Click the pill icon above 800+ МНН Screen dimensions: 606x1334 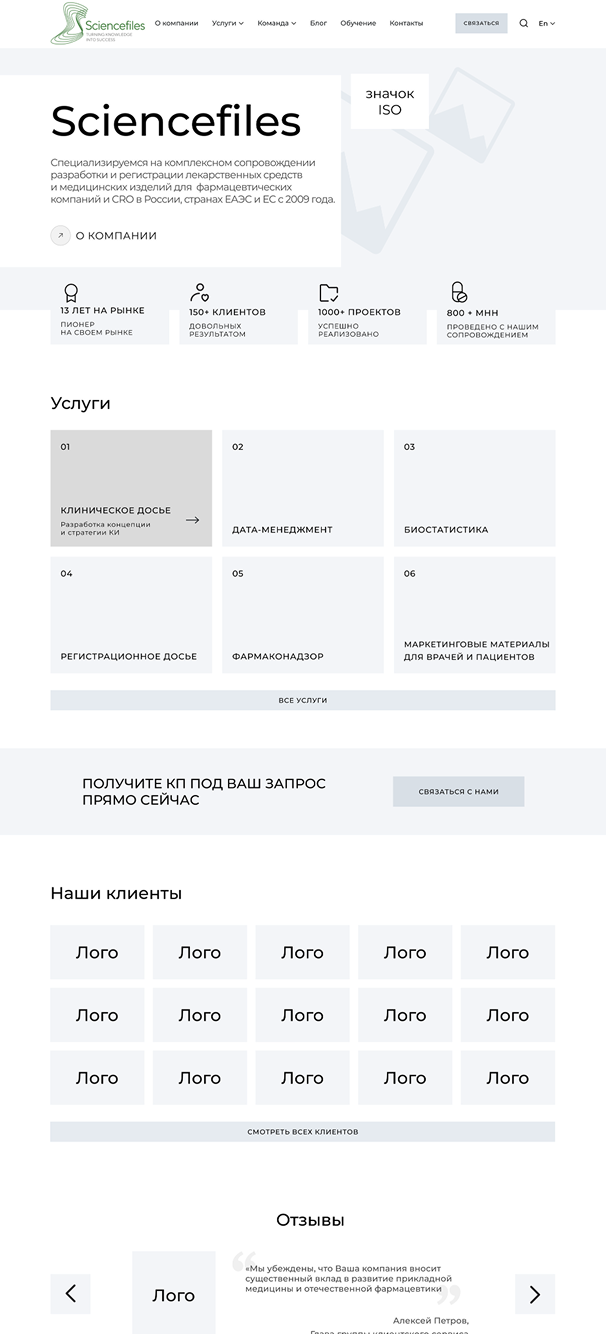[x=458, y=292]
